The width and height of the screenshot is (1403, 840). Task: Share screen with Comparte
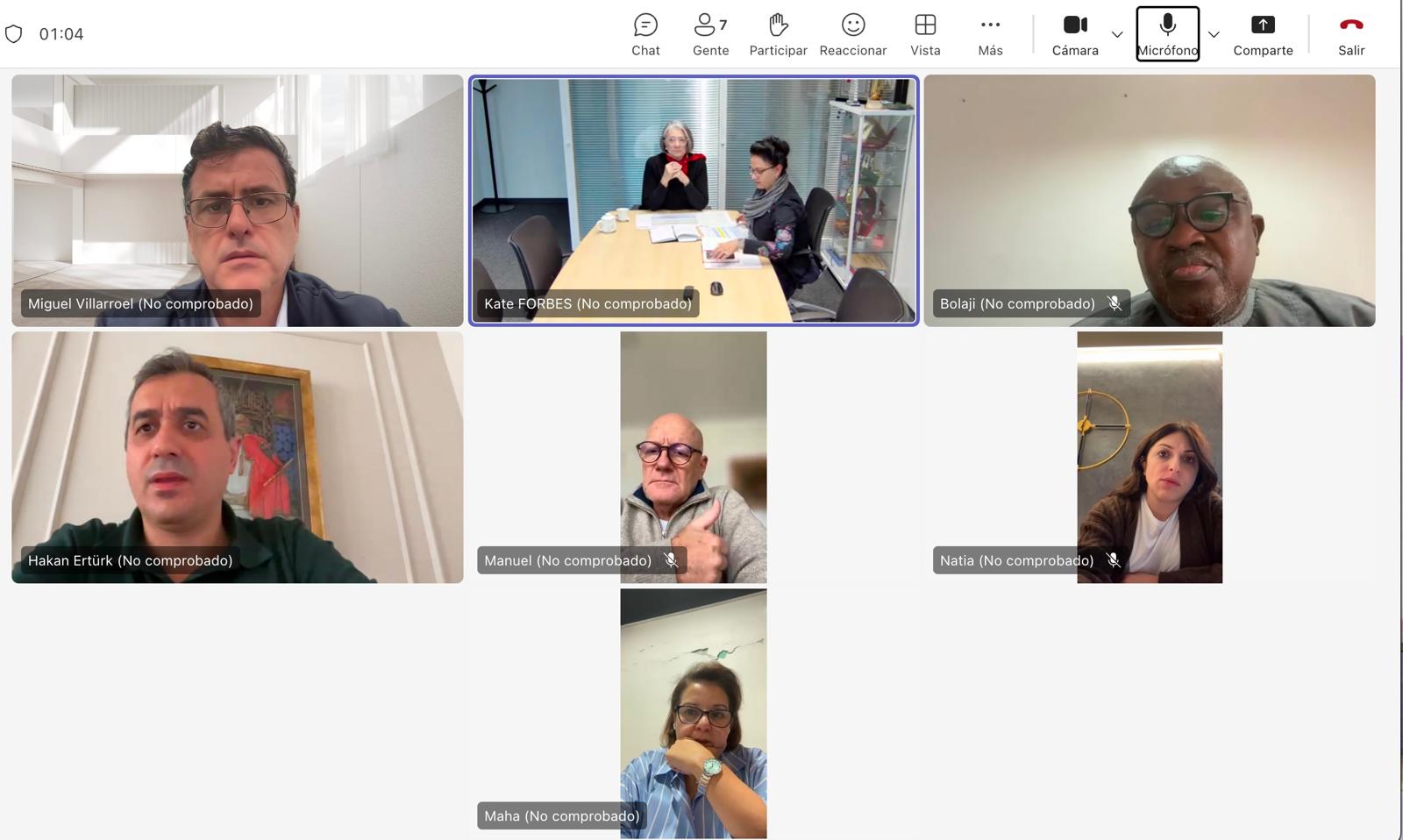click(x=1263, y=34)
